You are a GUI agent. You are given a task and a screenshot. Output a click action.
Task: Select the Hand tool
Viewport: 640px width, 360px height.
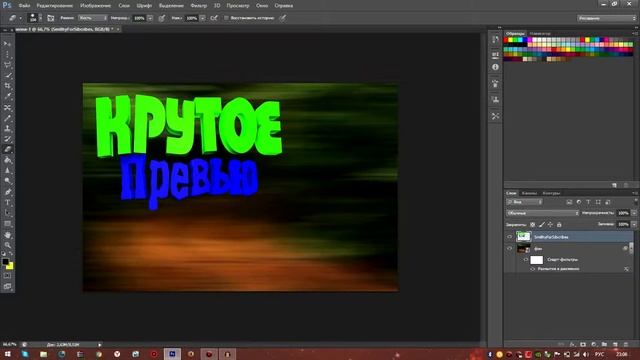[x=7, y=235]
